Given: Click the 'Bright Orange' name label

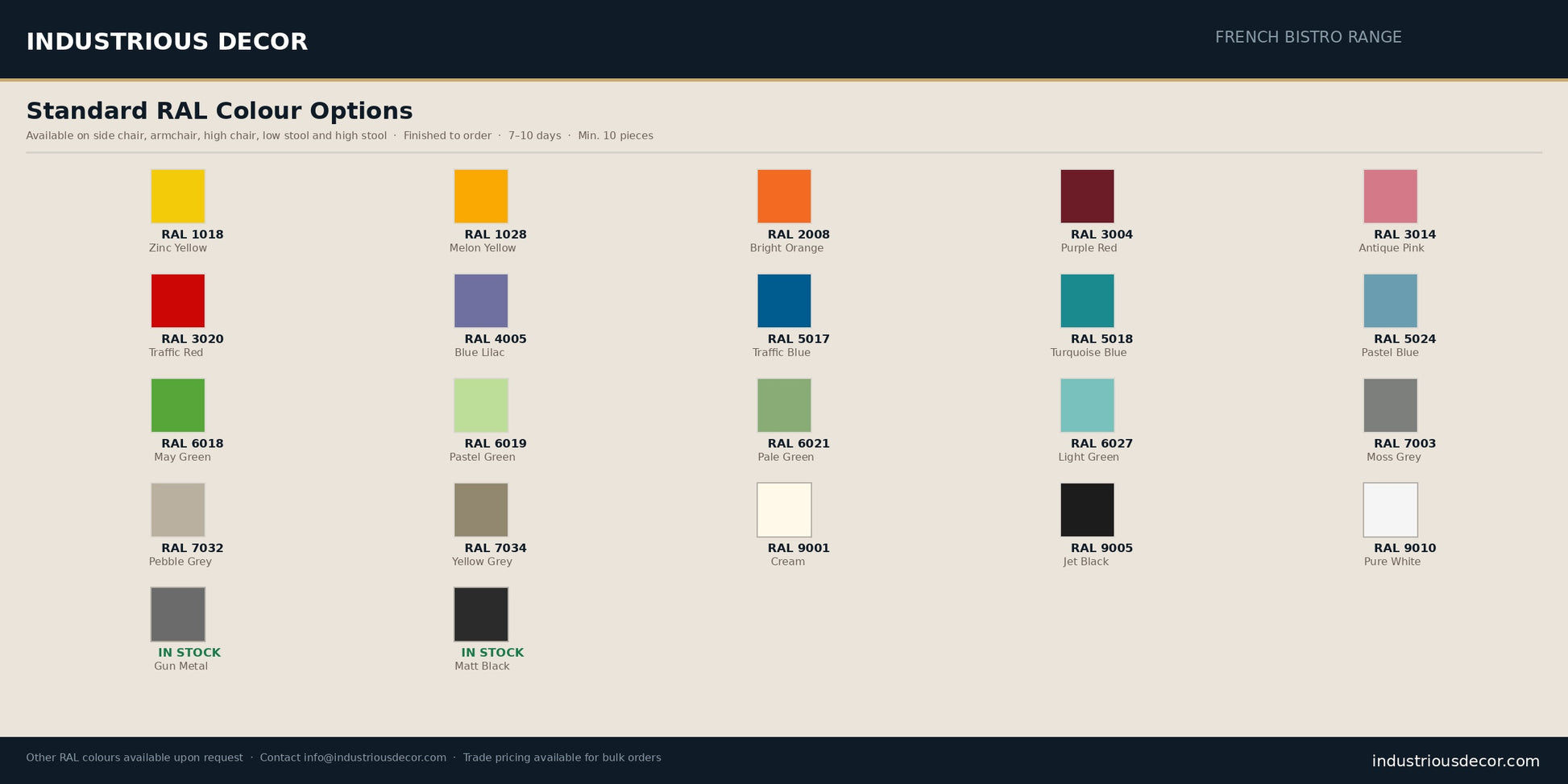Looking at the screenshot, I should (786, 248).
